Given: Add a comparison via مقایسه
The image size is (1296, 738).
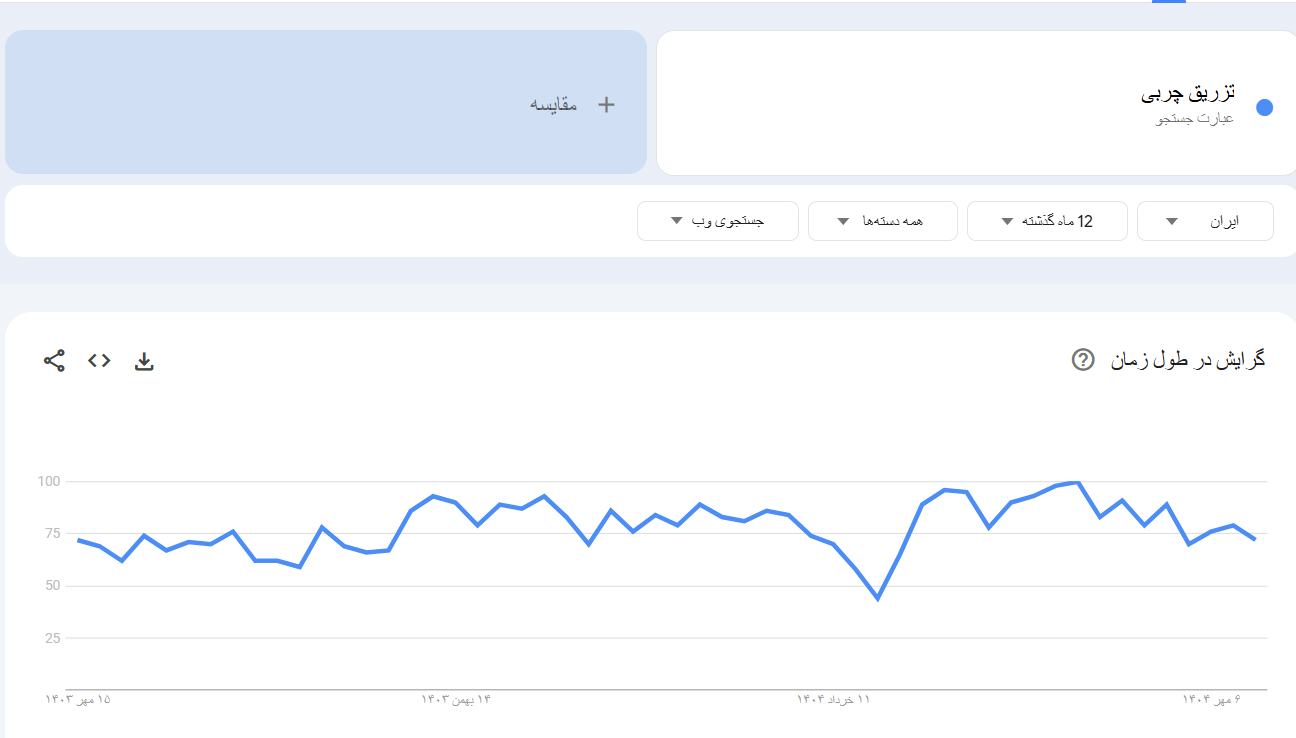Looking at the screenshot, I should point(554,105).
